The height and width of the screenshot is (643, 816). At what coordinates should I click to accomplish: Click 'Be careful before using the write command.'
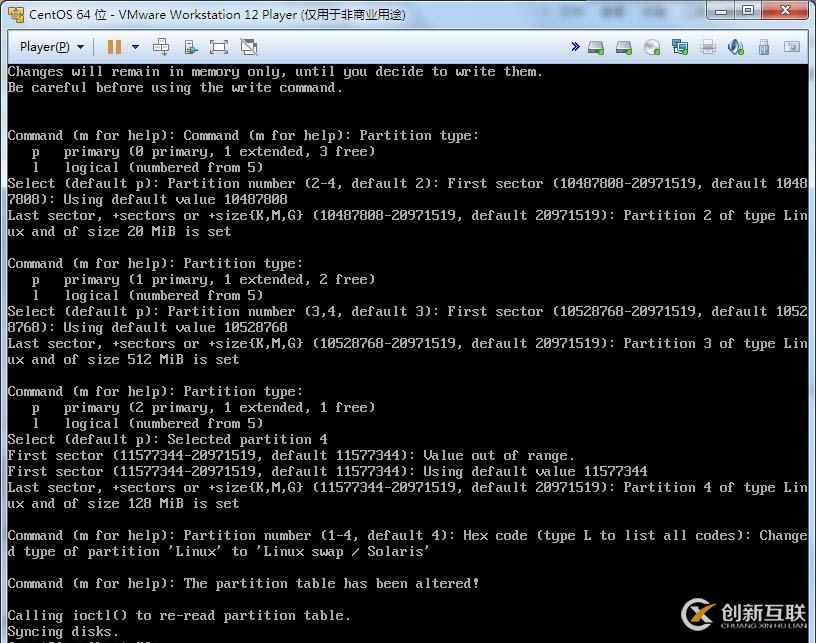[175, 87]
